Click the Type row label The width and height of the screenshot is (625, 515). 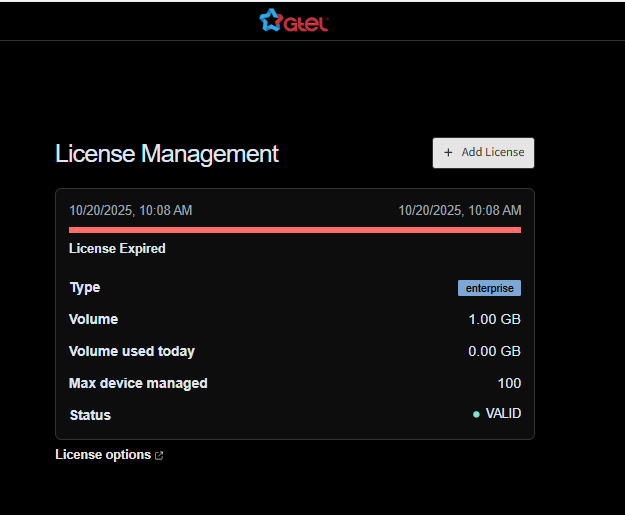click(85, 288)
